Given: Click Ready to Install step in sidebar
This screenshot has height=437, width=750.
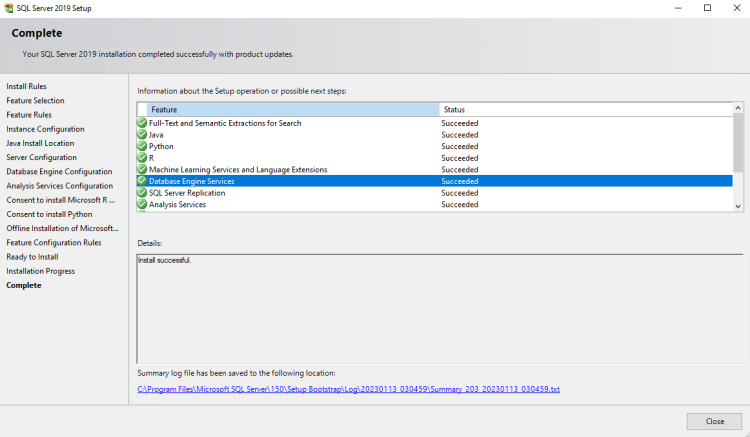Looking at the screenshot, I should (32, 257).
